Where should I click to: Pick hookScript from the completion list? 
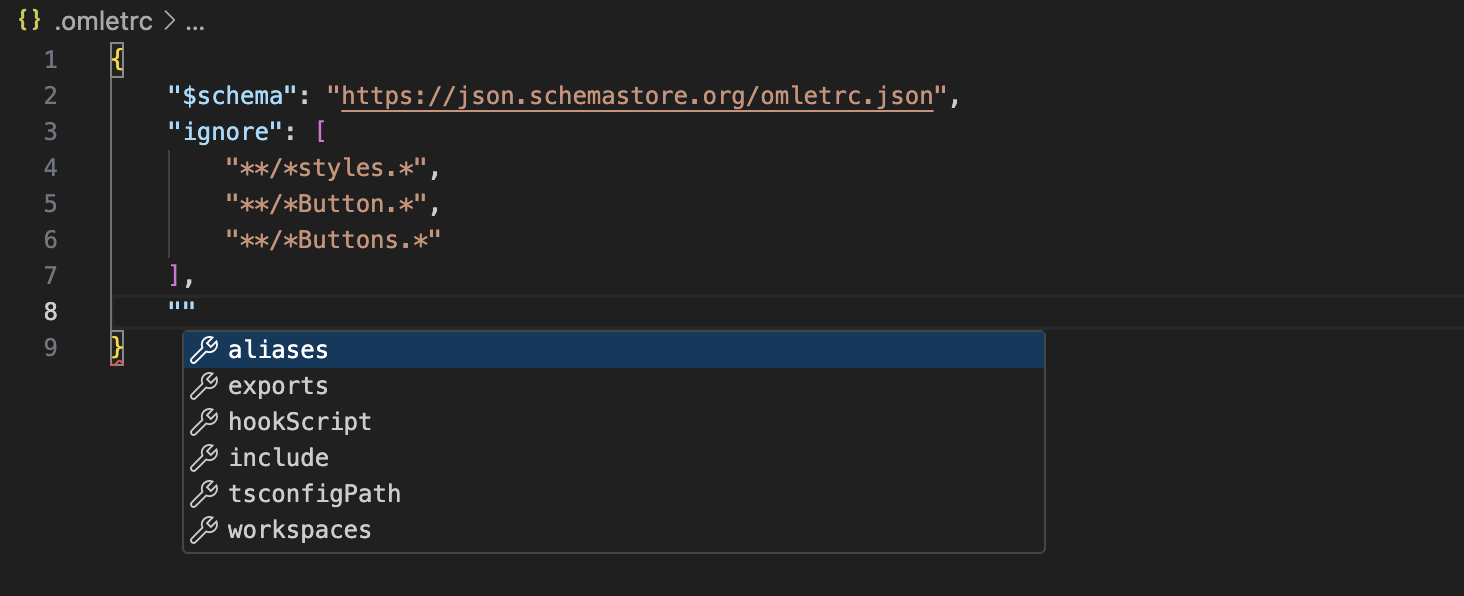coord(300,422)
